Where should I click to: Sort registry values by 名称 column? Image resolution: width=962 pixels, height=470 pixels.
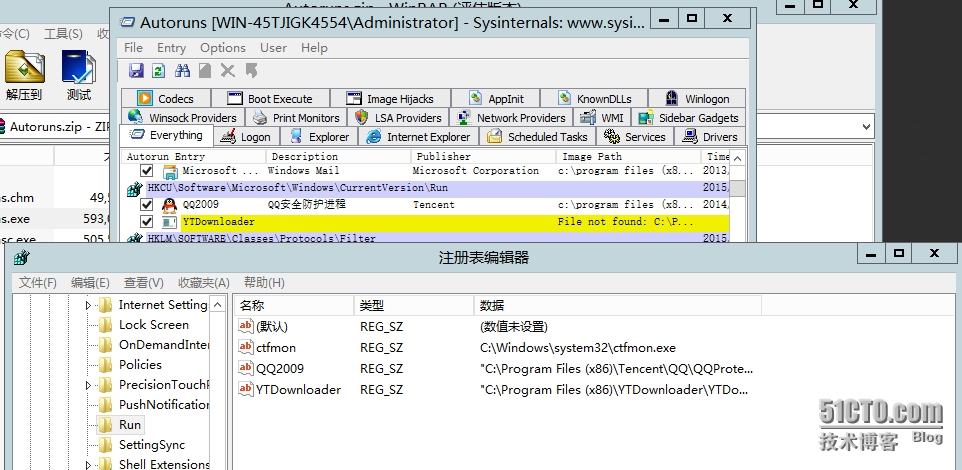point(293,305)
